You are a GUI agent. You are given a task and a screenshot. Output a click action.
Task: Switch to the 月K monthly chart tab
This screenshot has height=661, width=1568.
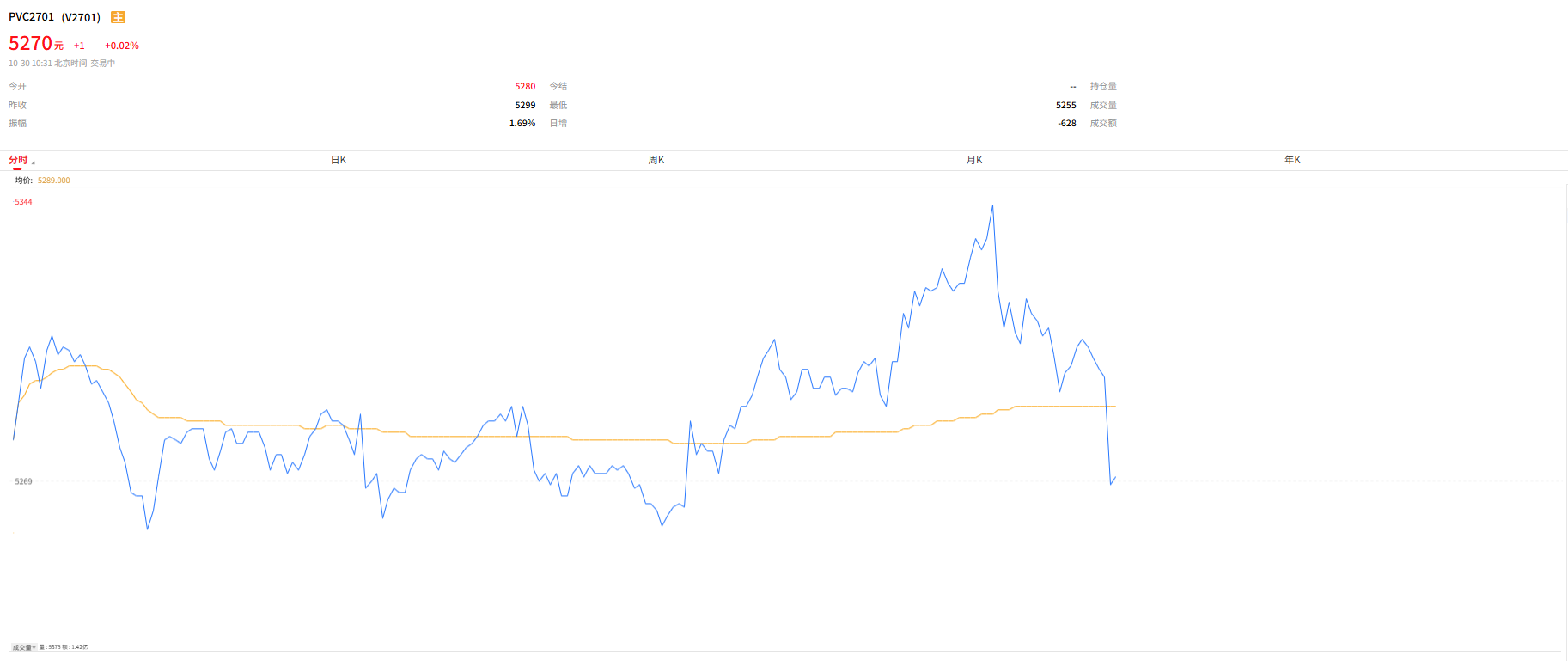pyautogui.click(x=974, y=160)
